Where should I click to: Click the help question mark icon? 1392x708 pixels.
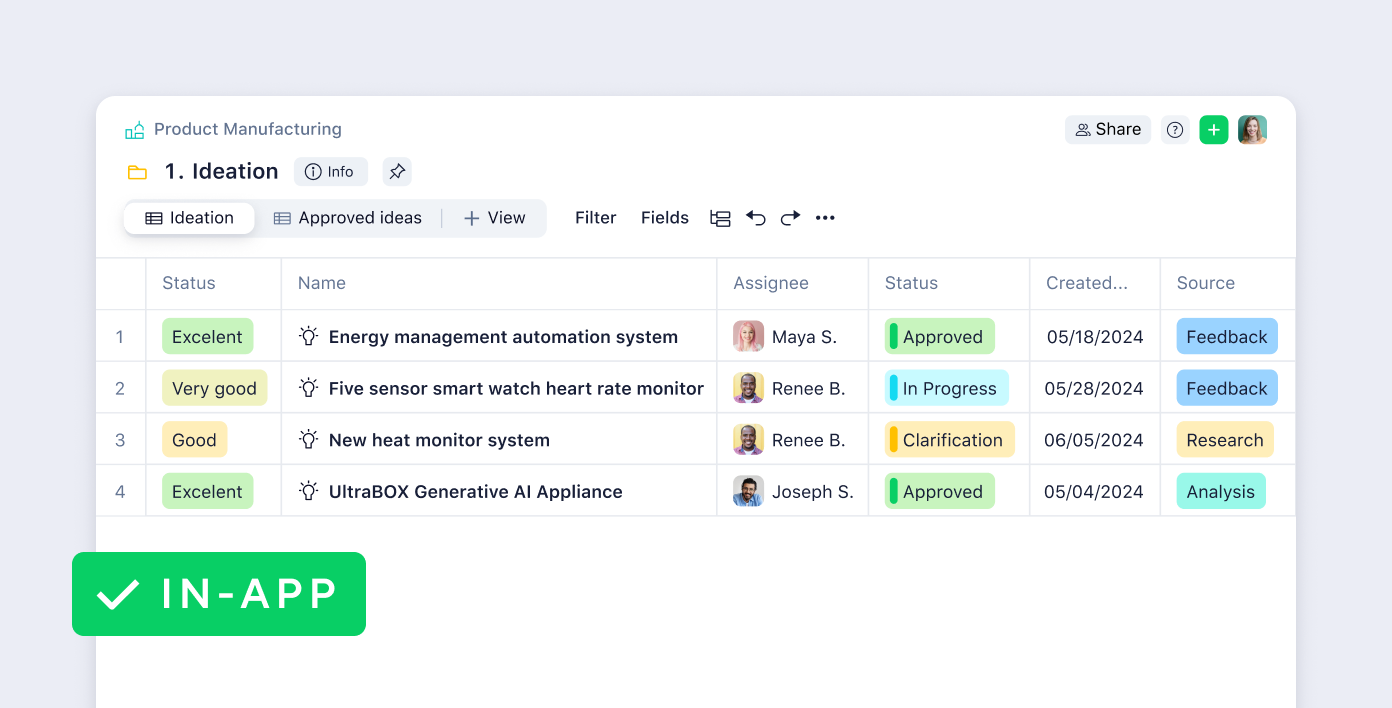[x=1175, y=130]
